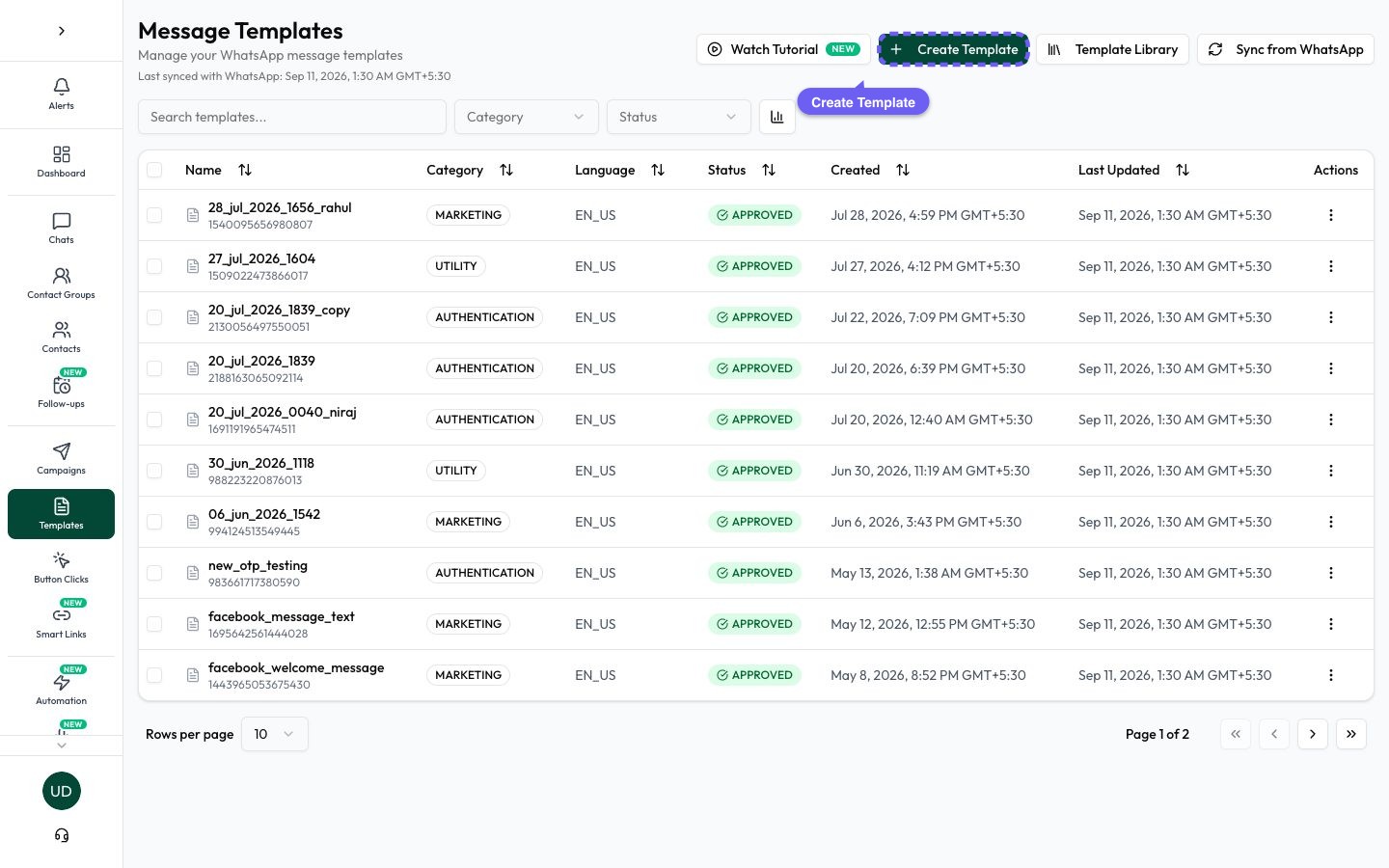Click the chart analytics icon button
Screen dimensions: 1389x868
[x=777, y=117]
